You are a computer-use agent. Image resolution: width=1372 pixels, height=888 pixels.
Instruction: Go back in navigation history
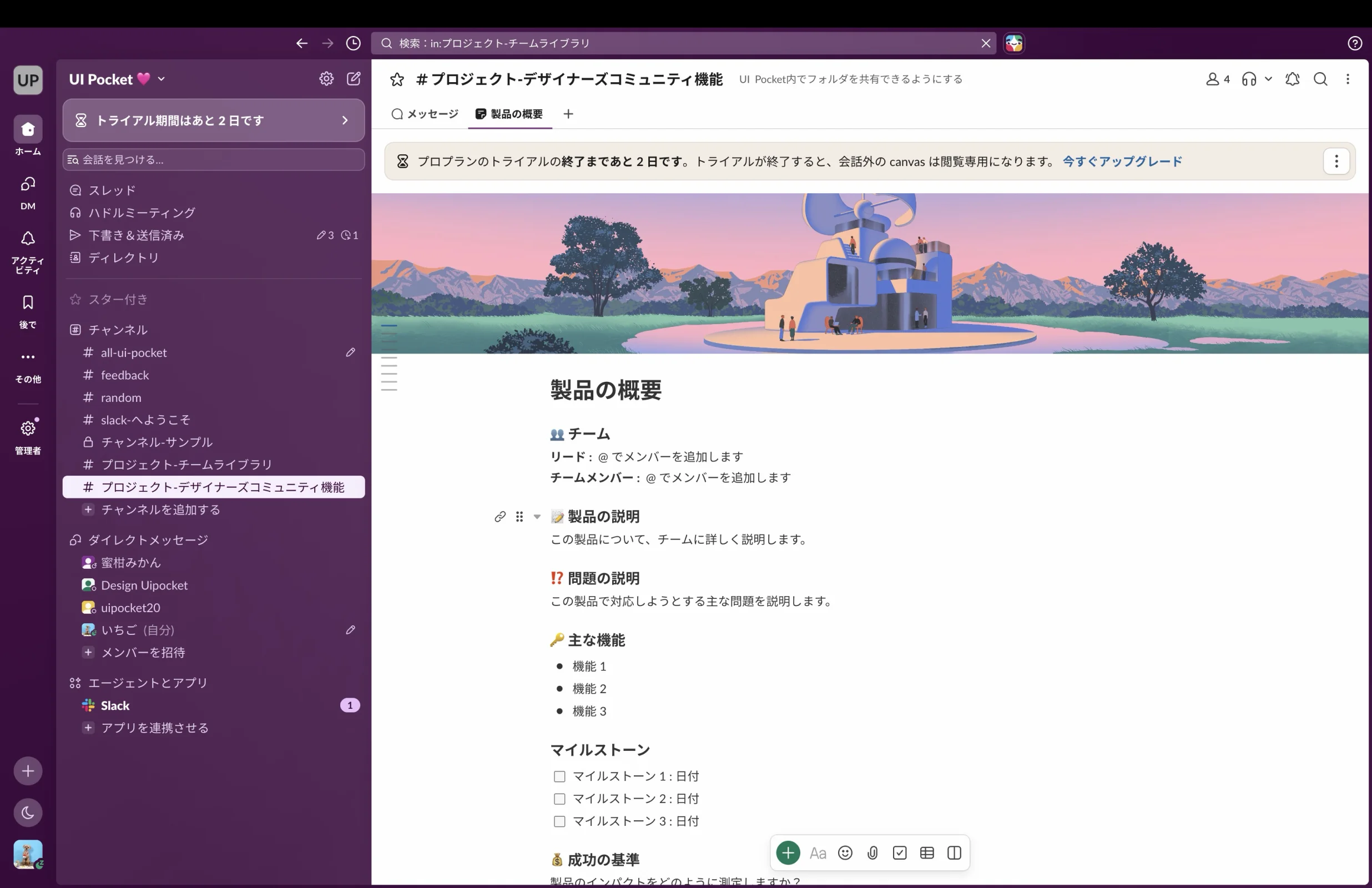pos(301,43)
